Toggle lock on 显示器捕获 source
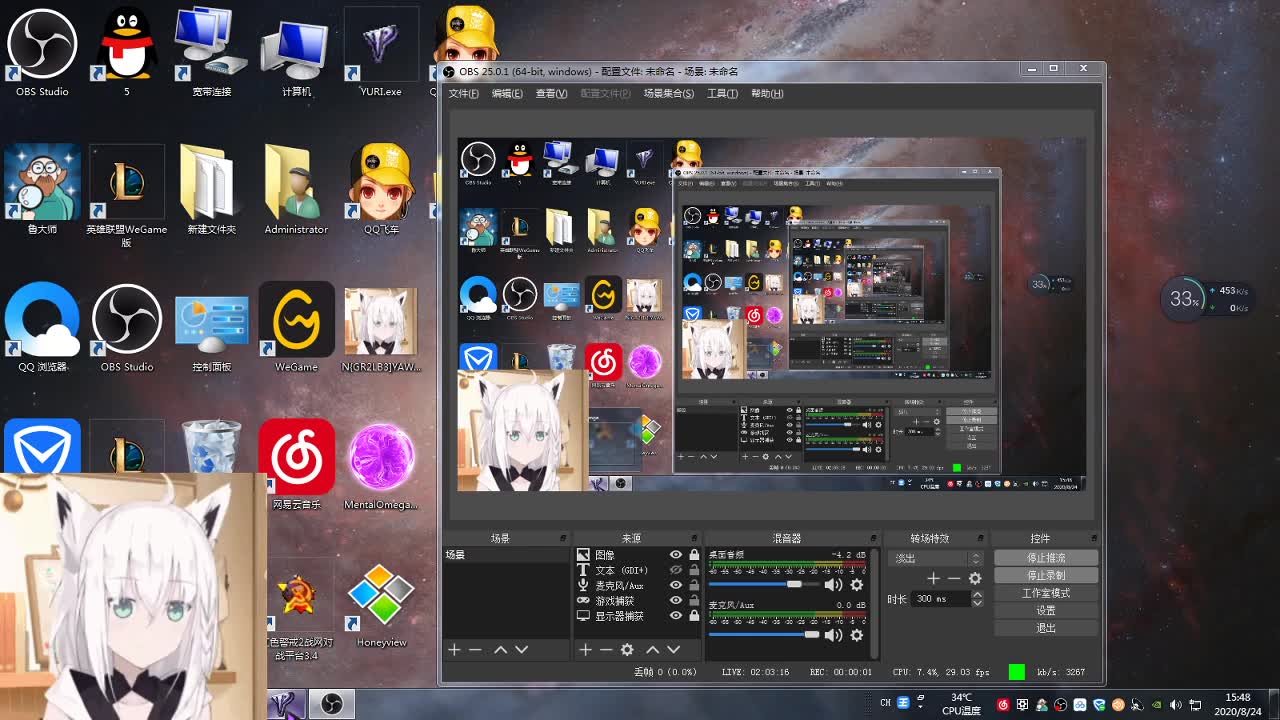Image resolution: width=1280 pixels, height=720 pixels. click(x=694, y=616)
